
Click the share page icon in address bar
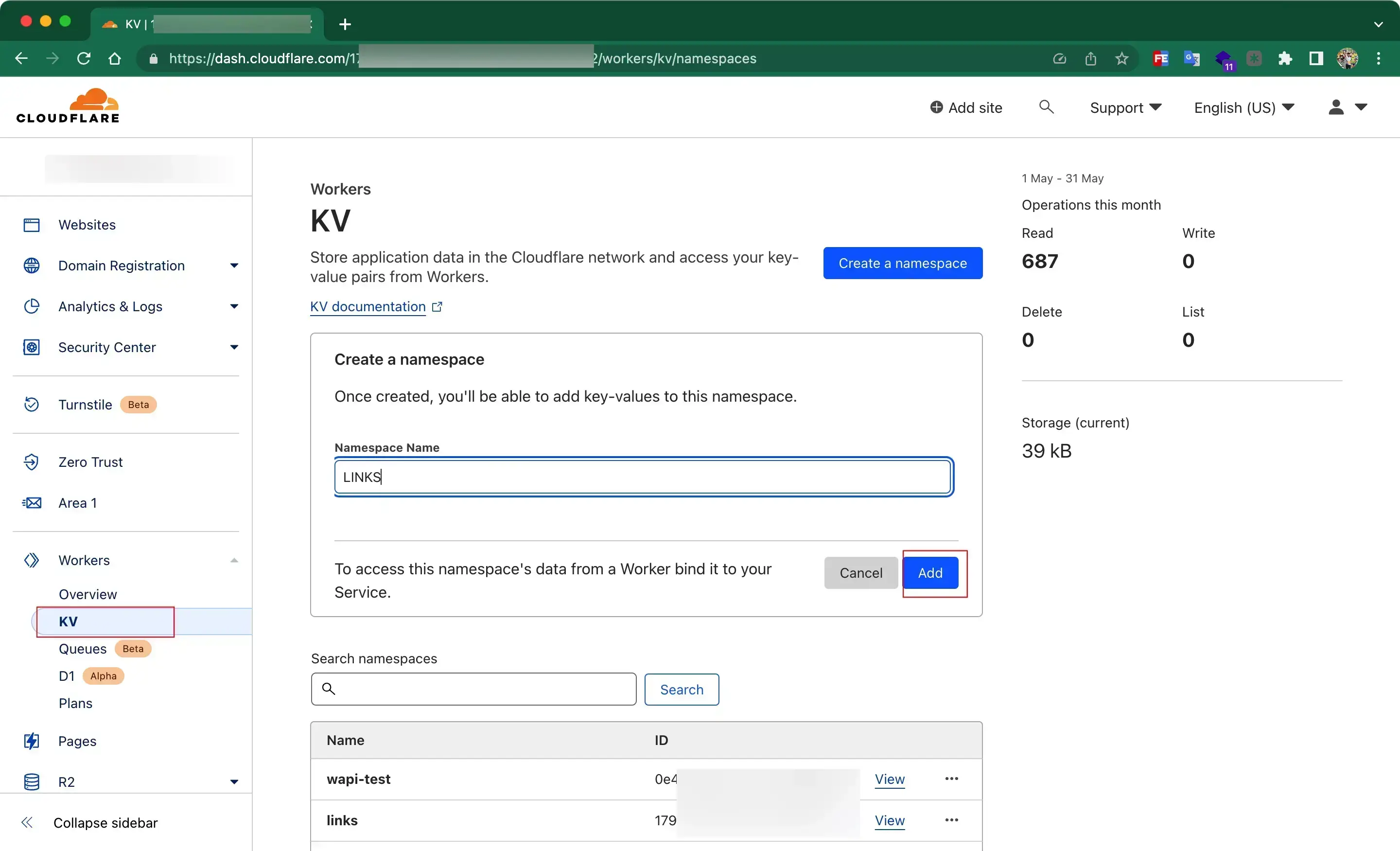1090,58
